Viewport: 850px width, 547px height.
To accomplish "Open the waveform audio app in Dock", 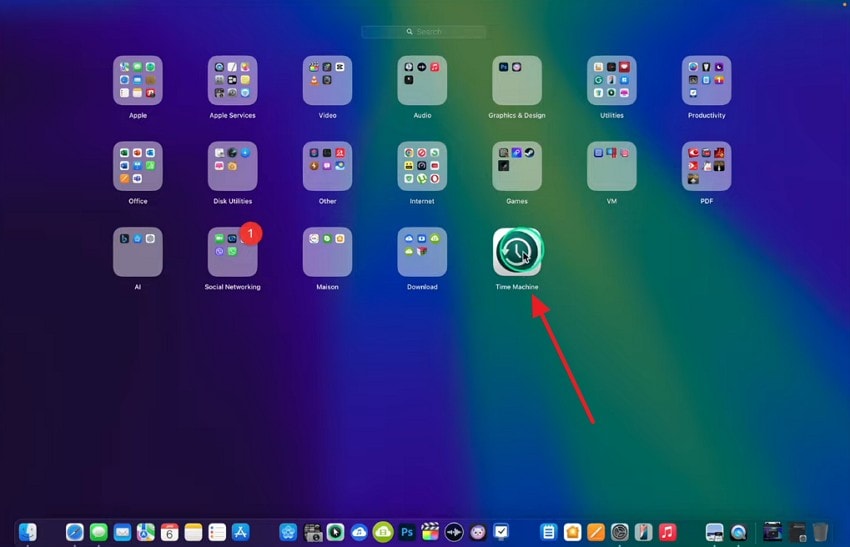I will click(454, 532).
